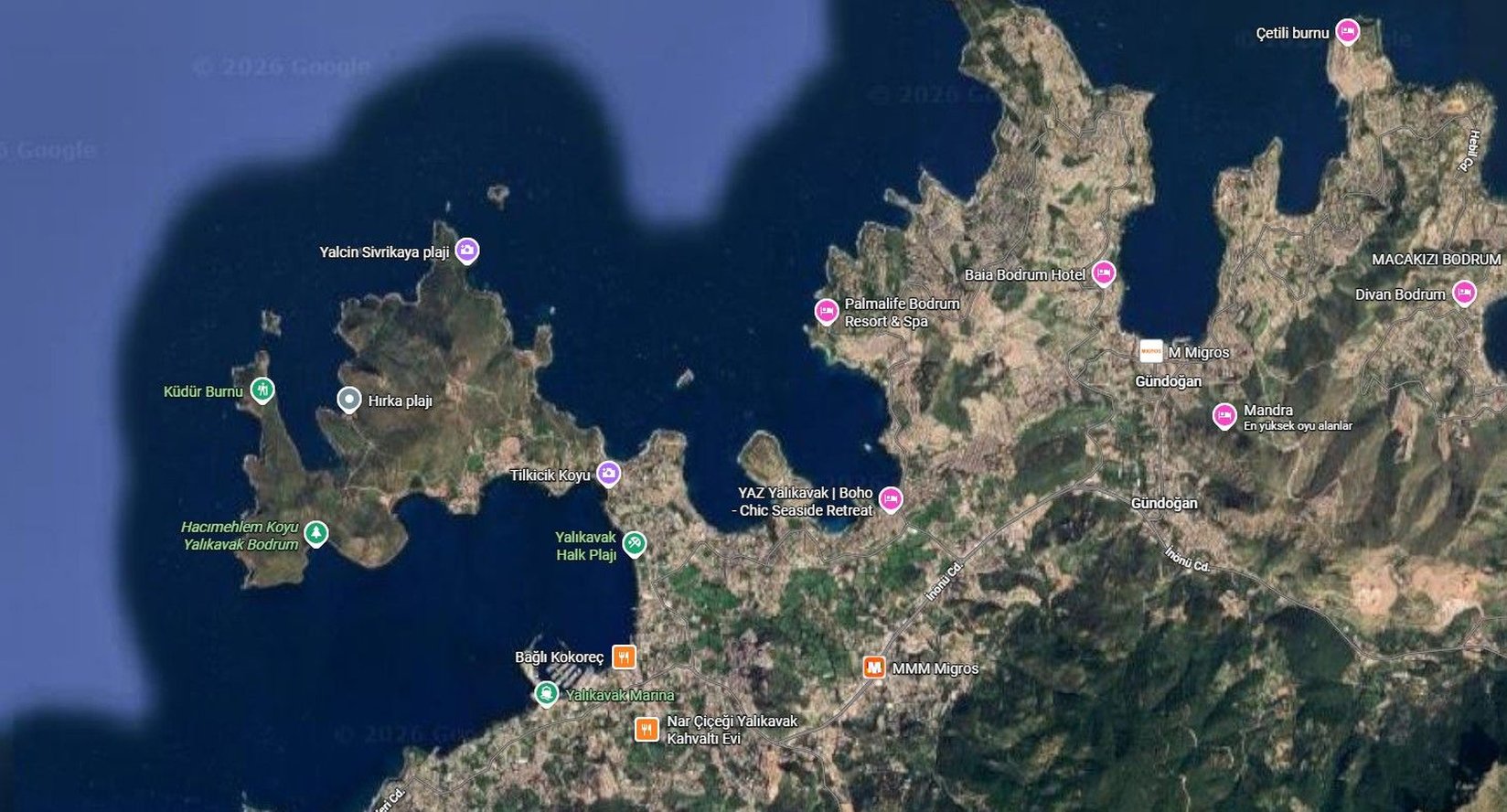Click the lower Gündoğan label near İnönü Cd.
Image resolution: width=1507 pixels, height=812 pixels.
(x=1164, y=503)
